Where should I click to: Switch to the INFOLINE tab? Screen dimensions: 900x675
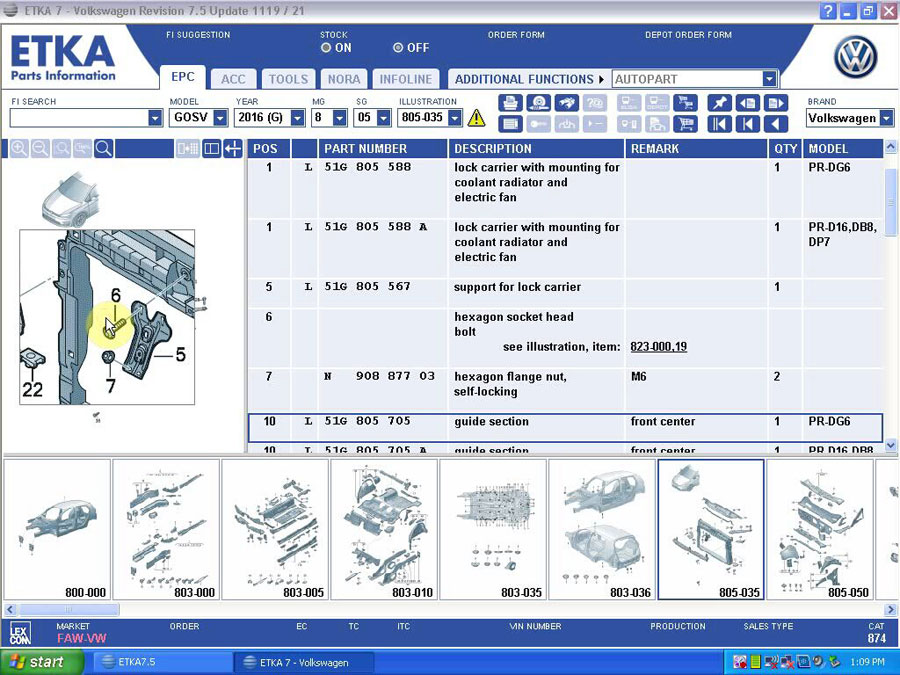tap(405, 79)
